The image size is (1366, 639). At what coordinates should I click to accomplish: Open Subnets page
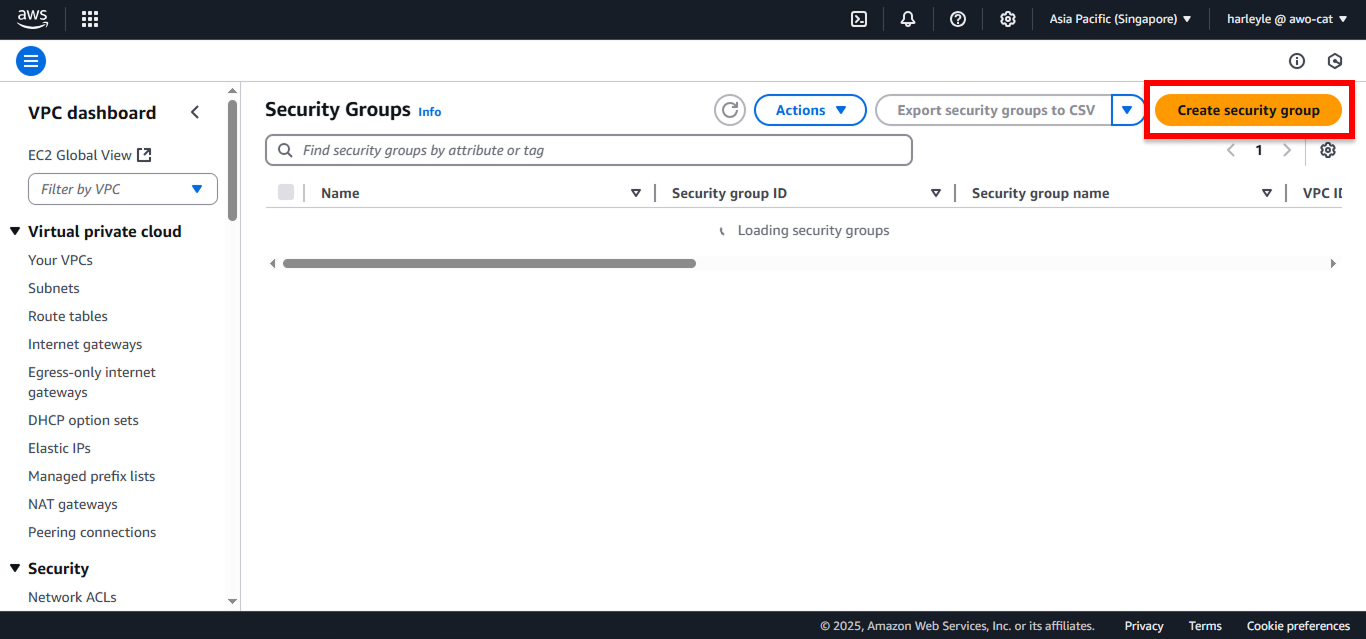(54, 288)
